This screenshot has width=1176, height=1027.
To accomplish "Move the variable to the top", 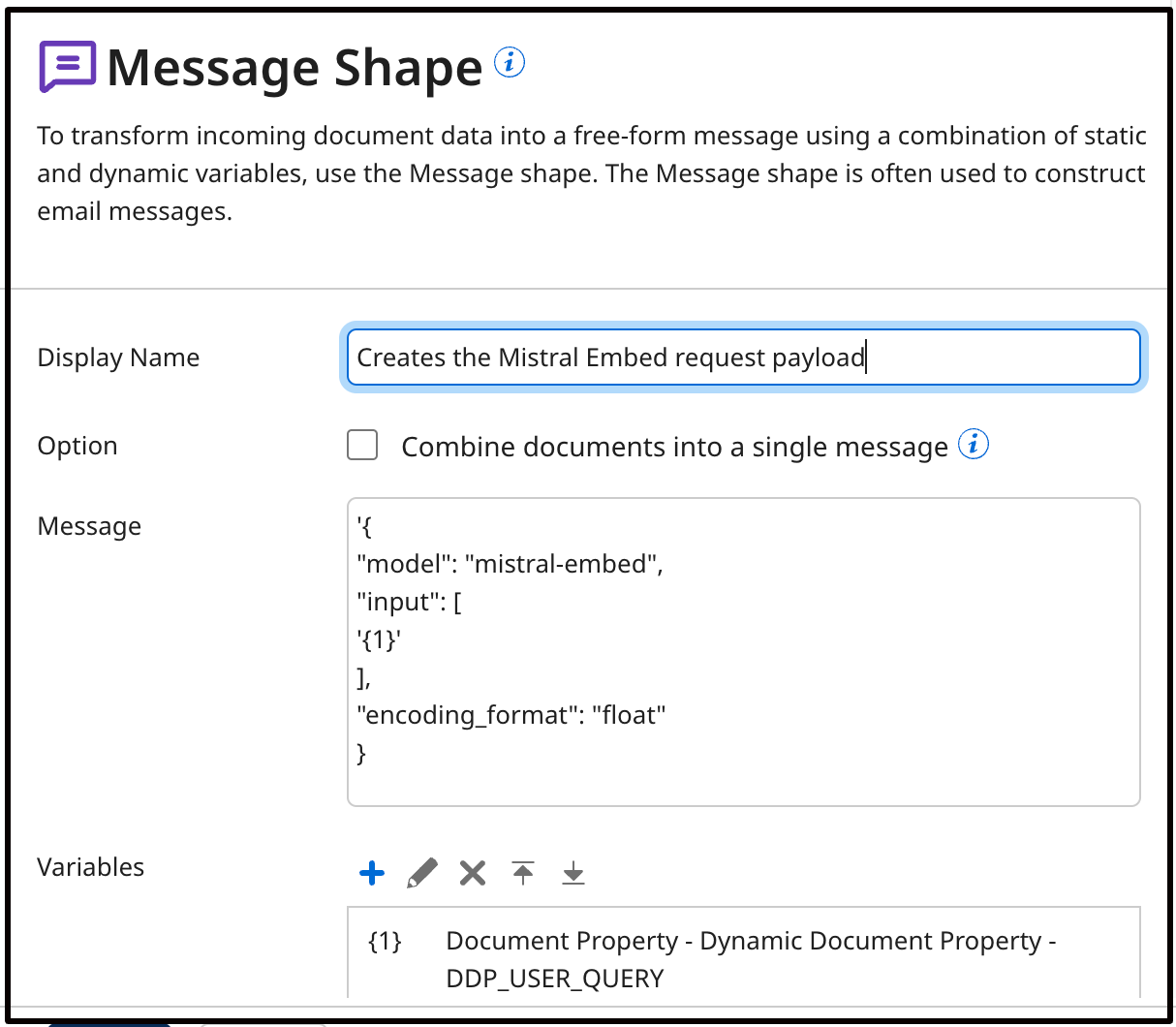I will click(522, 873).
